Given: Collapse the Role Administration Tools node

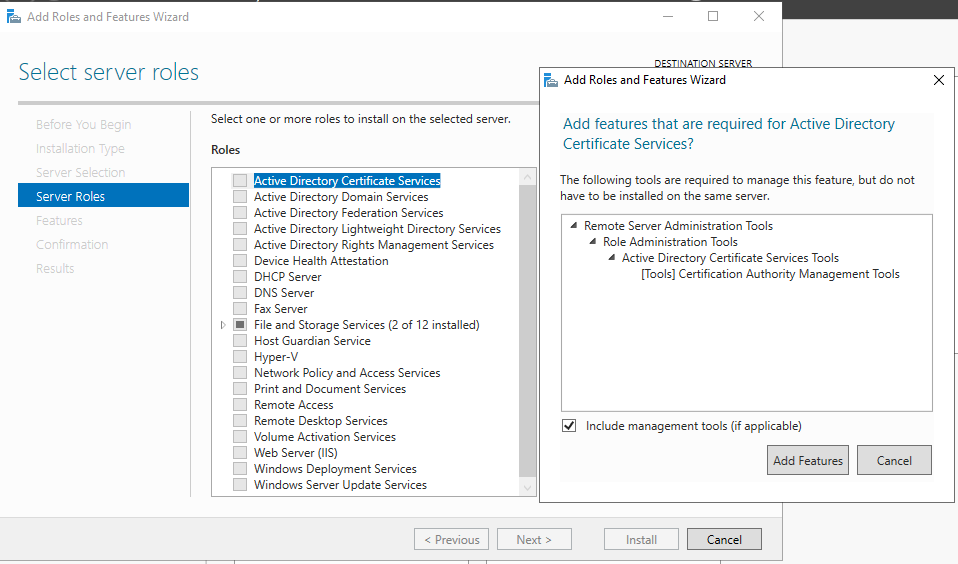Looking at the screenshot, I should 593,241.
